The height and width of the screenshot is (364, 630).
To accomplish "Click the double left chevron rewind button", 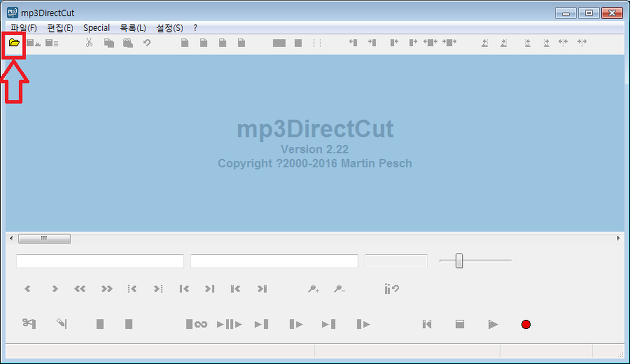I will tap(80, 288).
